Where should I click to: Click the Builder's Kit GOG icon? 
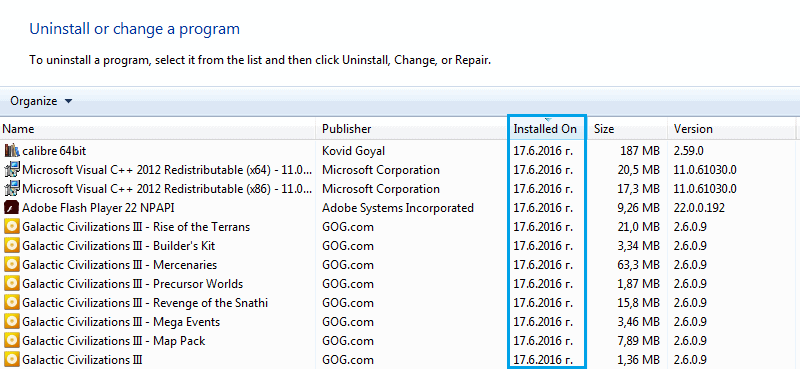click(x=12, y=246)
